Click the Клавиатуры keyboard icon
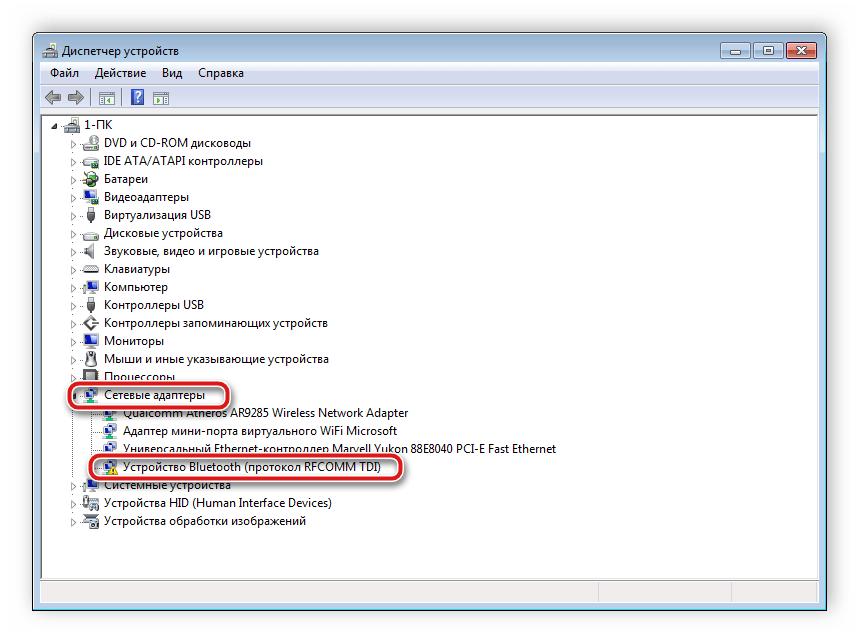 [90, 269]
